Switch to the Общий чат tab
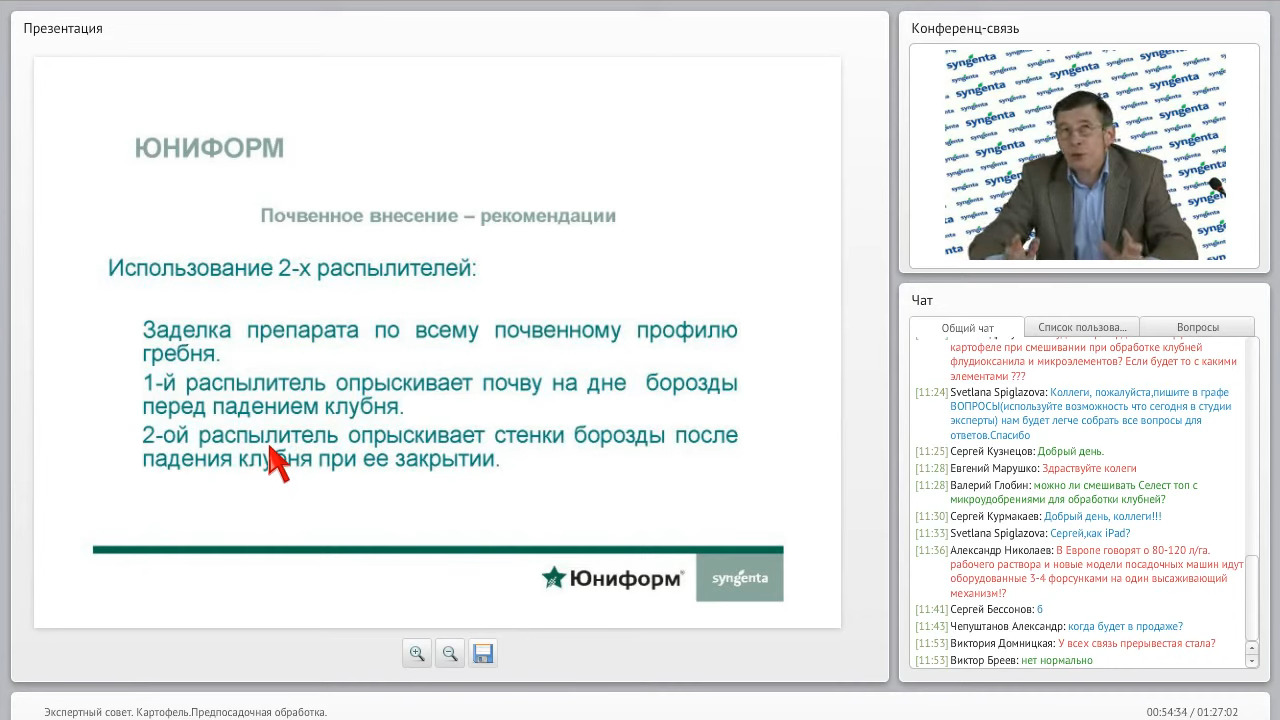 click(x=967, y=328)
